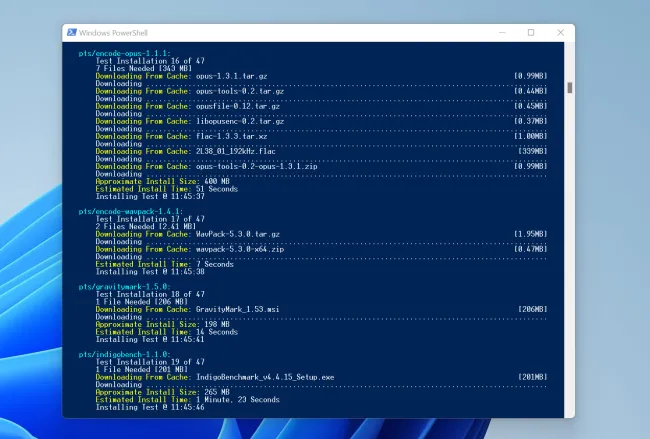Click the pts/encode-opus-1.1.1 heading
Screen dimensions: 650x439
[x=124, y=53]
